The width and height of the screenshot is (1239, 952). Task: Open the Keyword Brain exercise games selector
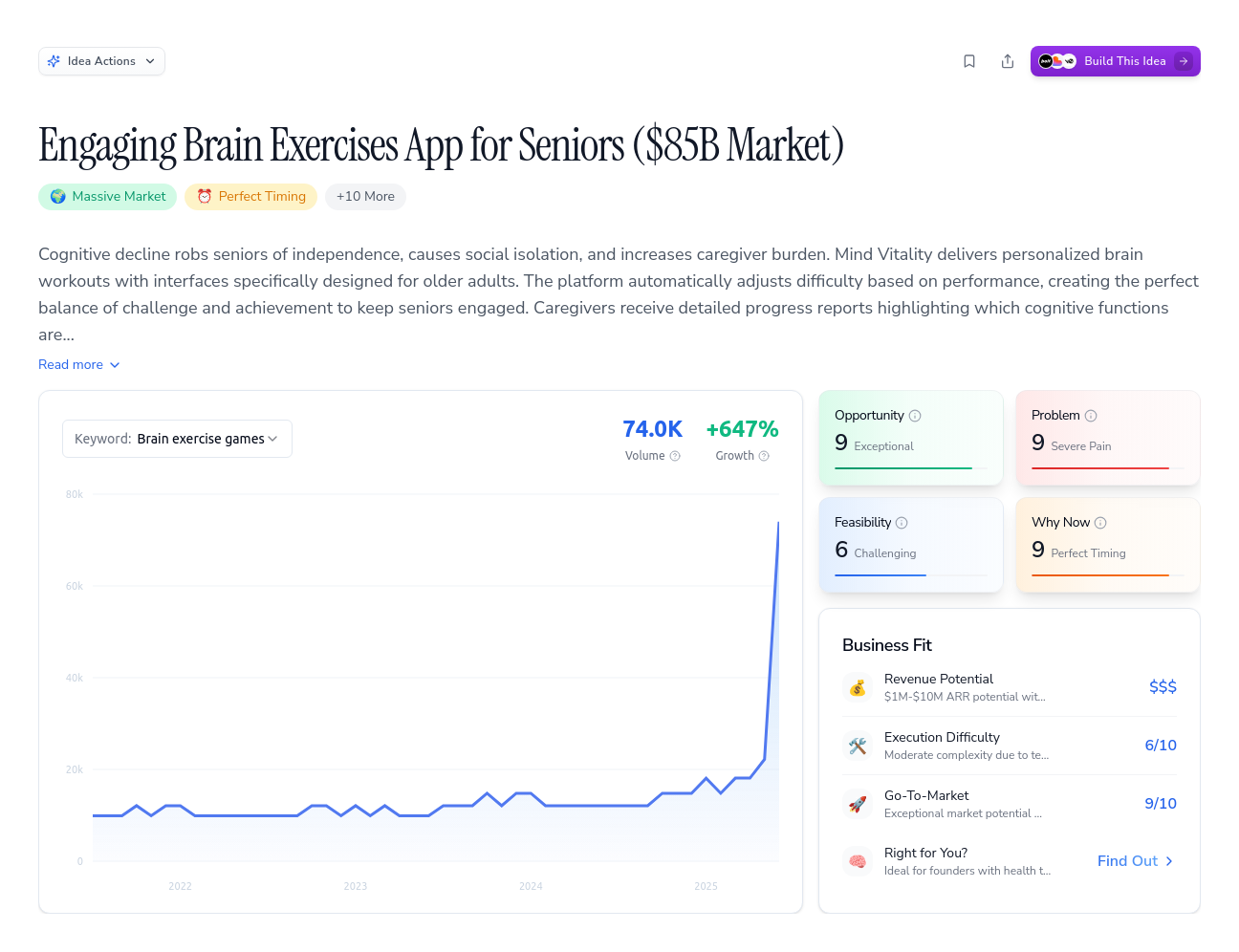[177, 439]
